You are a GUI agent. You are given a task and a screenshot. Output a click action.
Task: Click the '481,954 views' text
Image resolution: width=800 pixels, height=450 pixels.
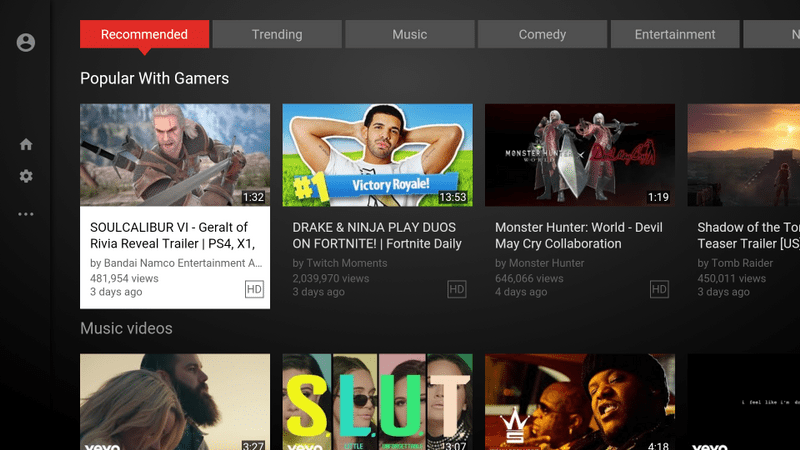tap(124, 279)
